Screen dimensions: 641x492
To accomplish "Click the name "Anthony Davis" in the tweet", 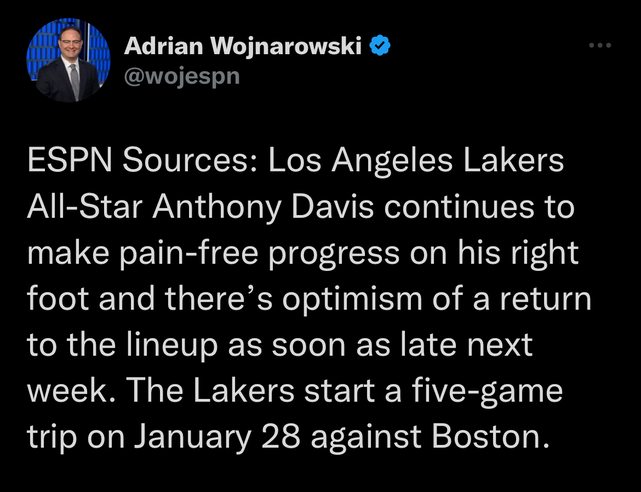I will [x=263, y=208].
